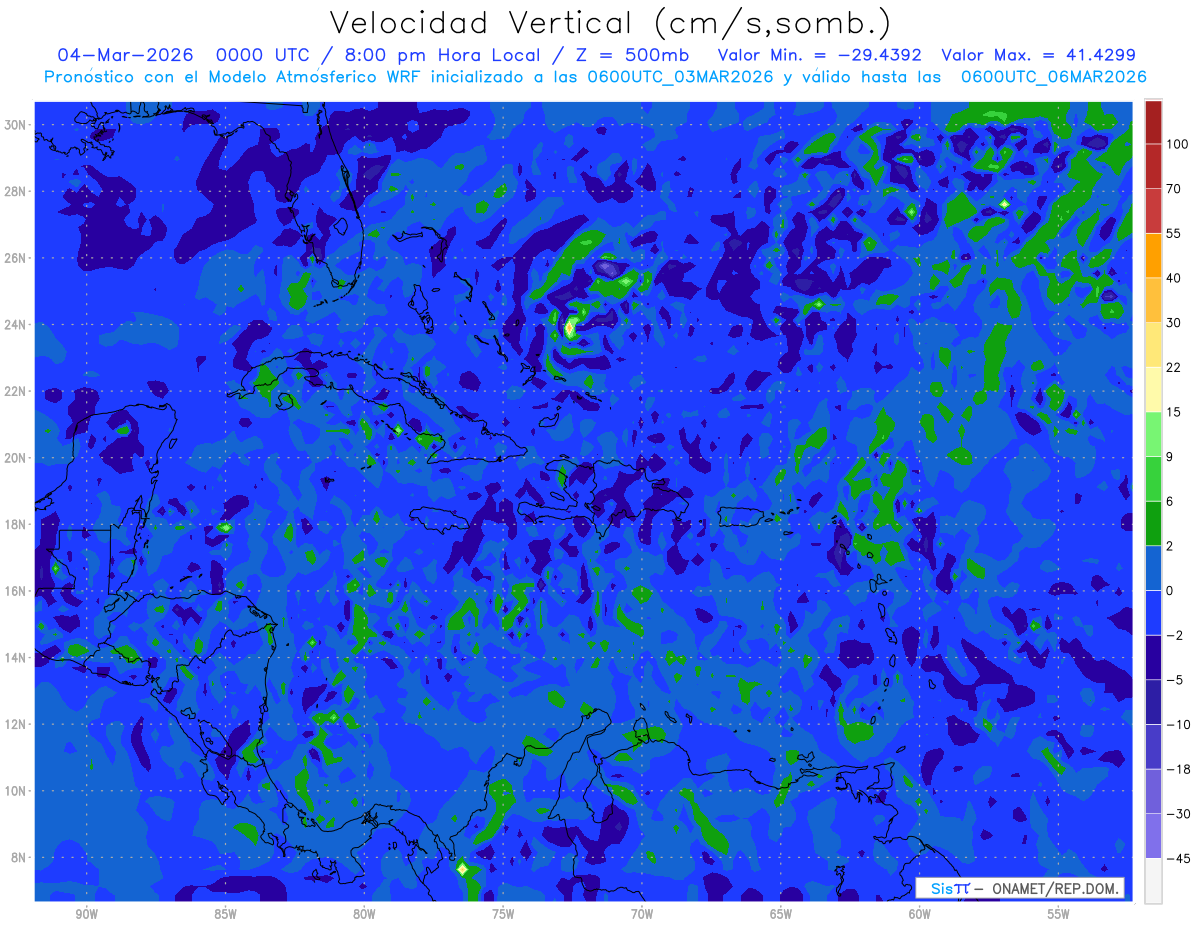Click the legend value "22"
The height and width of the screenshot is (927, 1200).
pos(1174,367)
